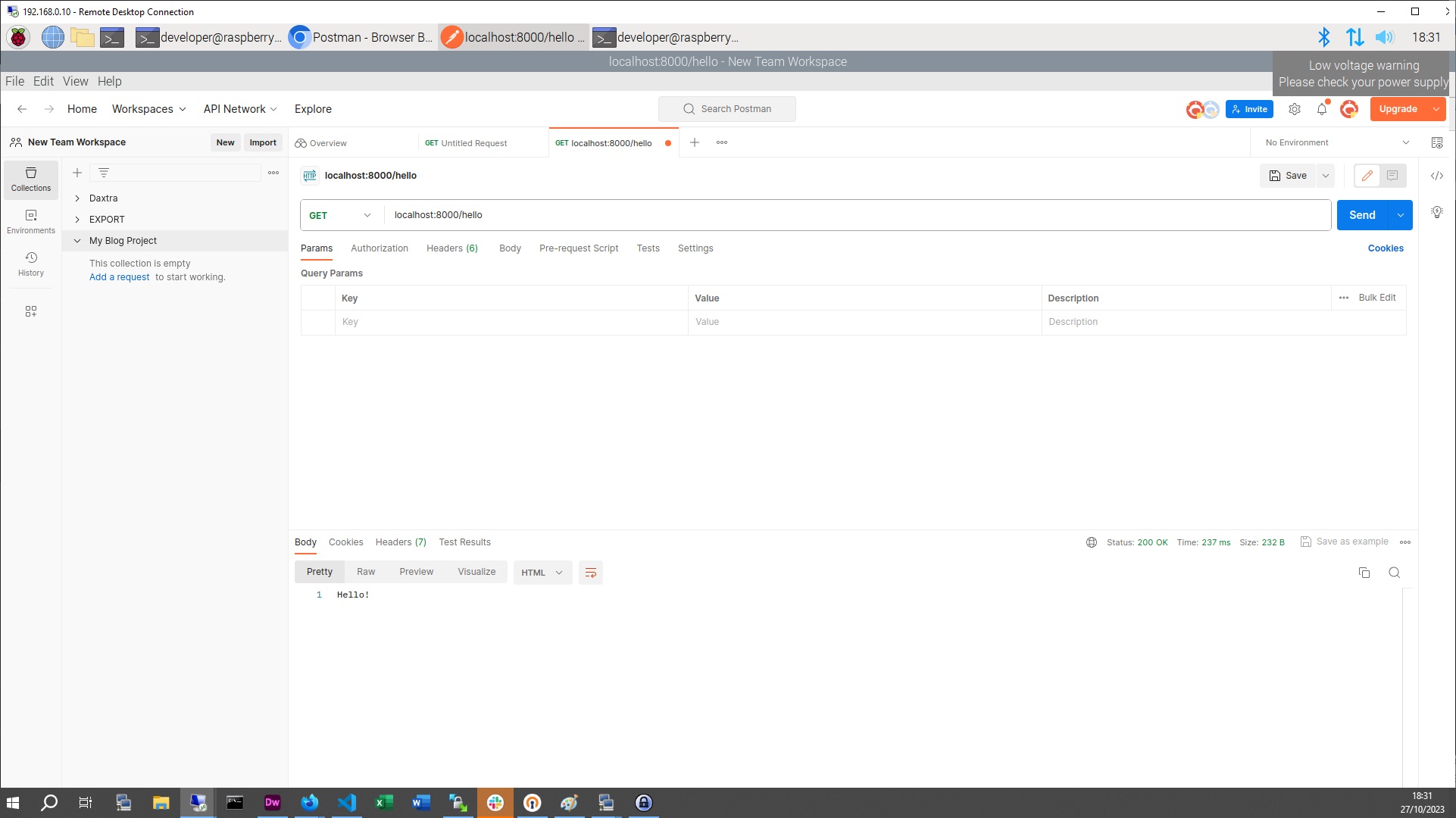Switch to comments mode icon

point(1392,176)
